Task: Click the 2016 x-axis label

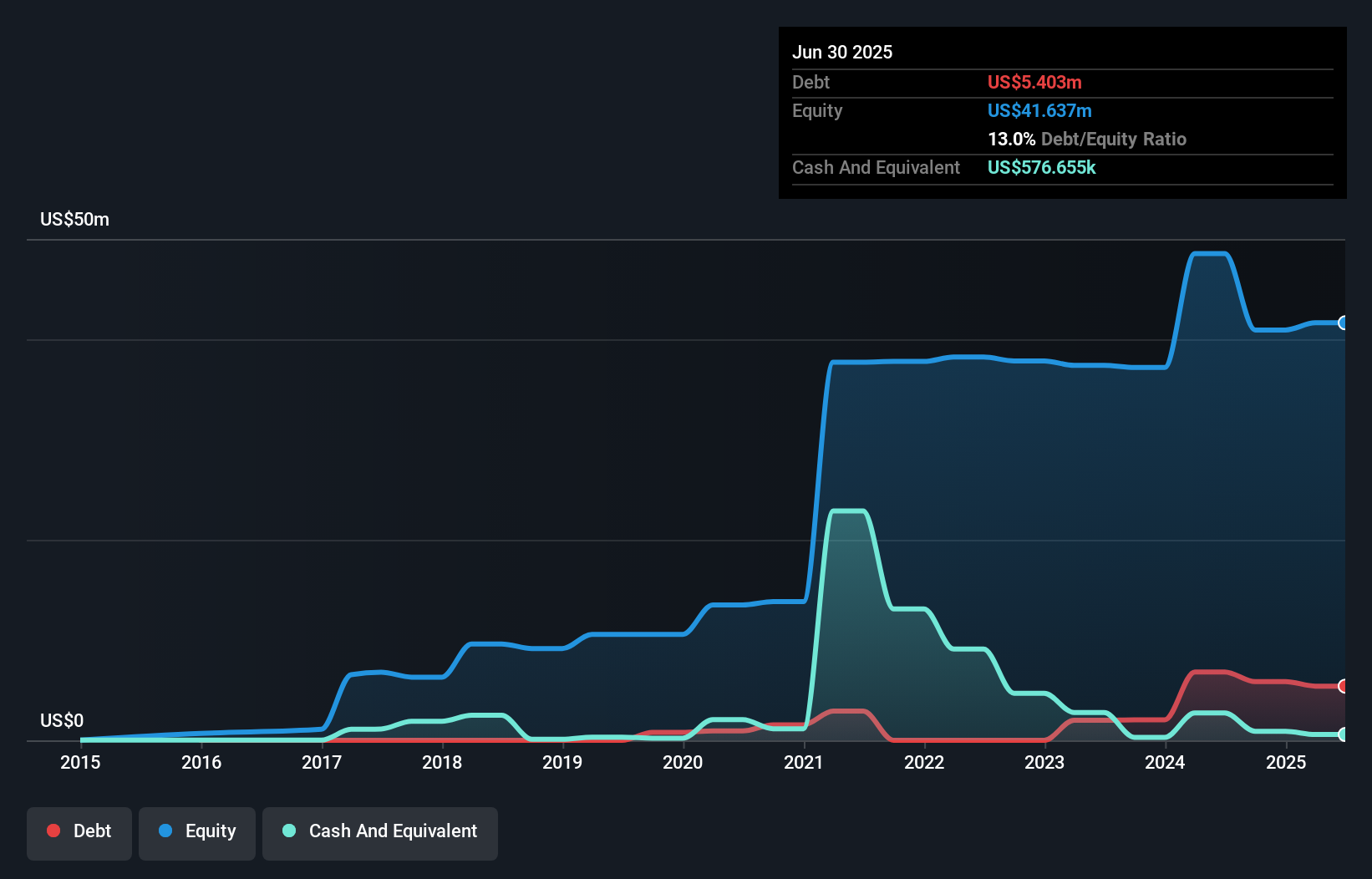Action: pos(201,762)
